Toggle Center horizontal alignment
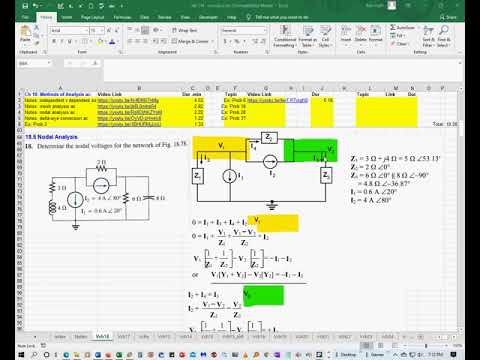This screenshot has height=360, width=480. tap(137, 41)
